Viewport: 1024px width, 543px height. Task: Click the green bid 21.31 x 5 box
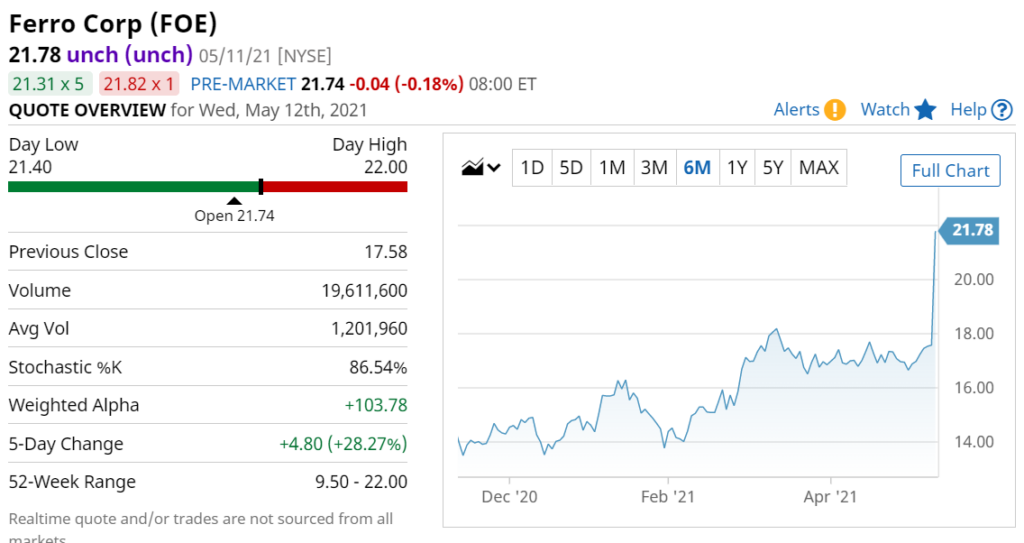click(x=50, y=84)
